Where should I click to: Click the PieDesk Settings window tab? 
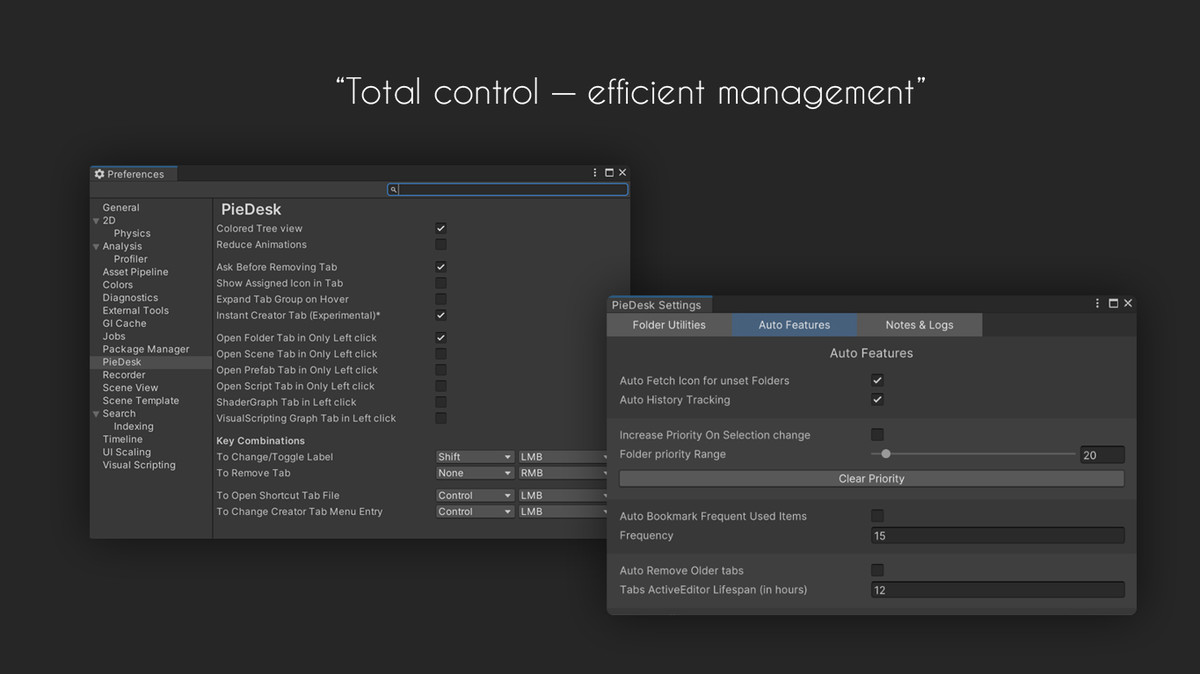click(657, 305)
